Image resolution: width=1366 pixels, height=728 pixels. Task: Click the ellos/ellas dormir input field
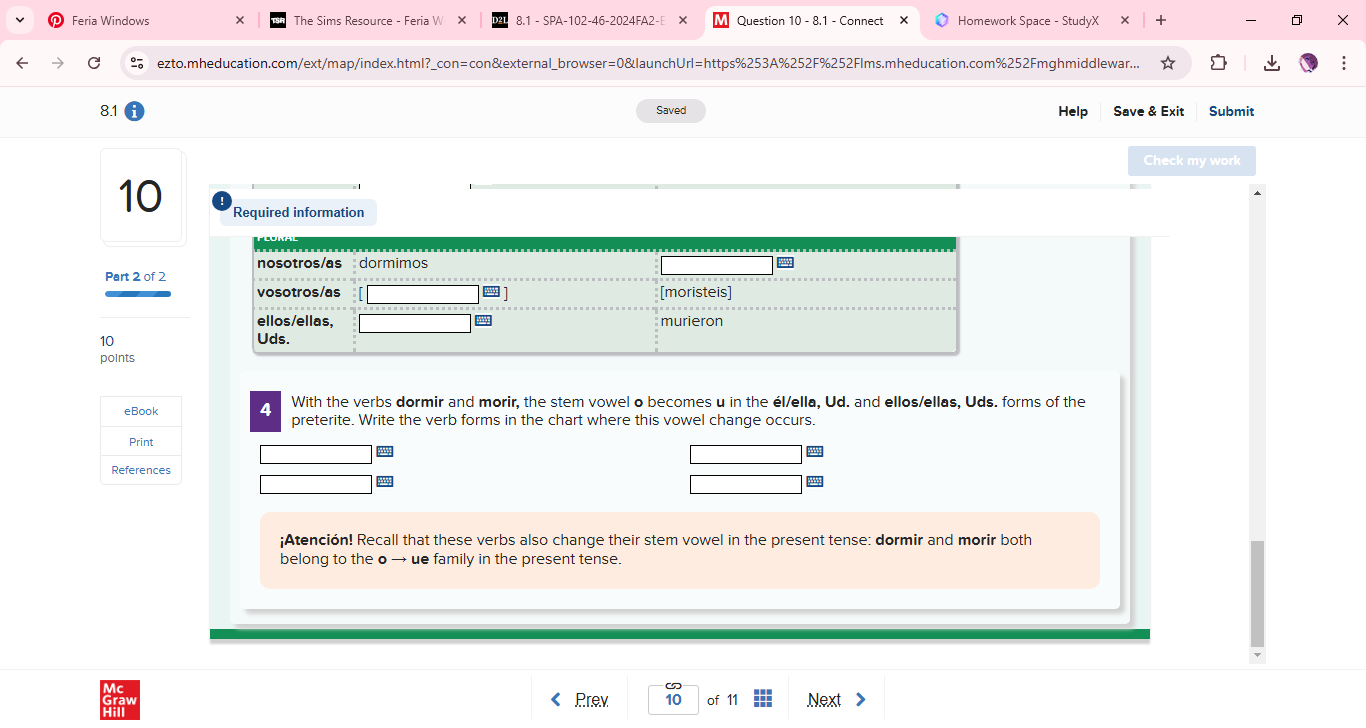point(415,323)
